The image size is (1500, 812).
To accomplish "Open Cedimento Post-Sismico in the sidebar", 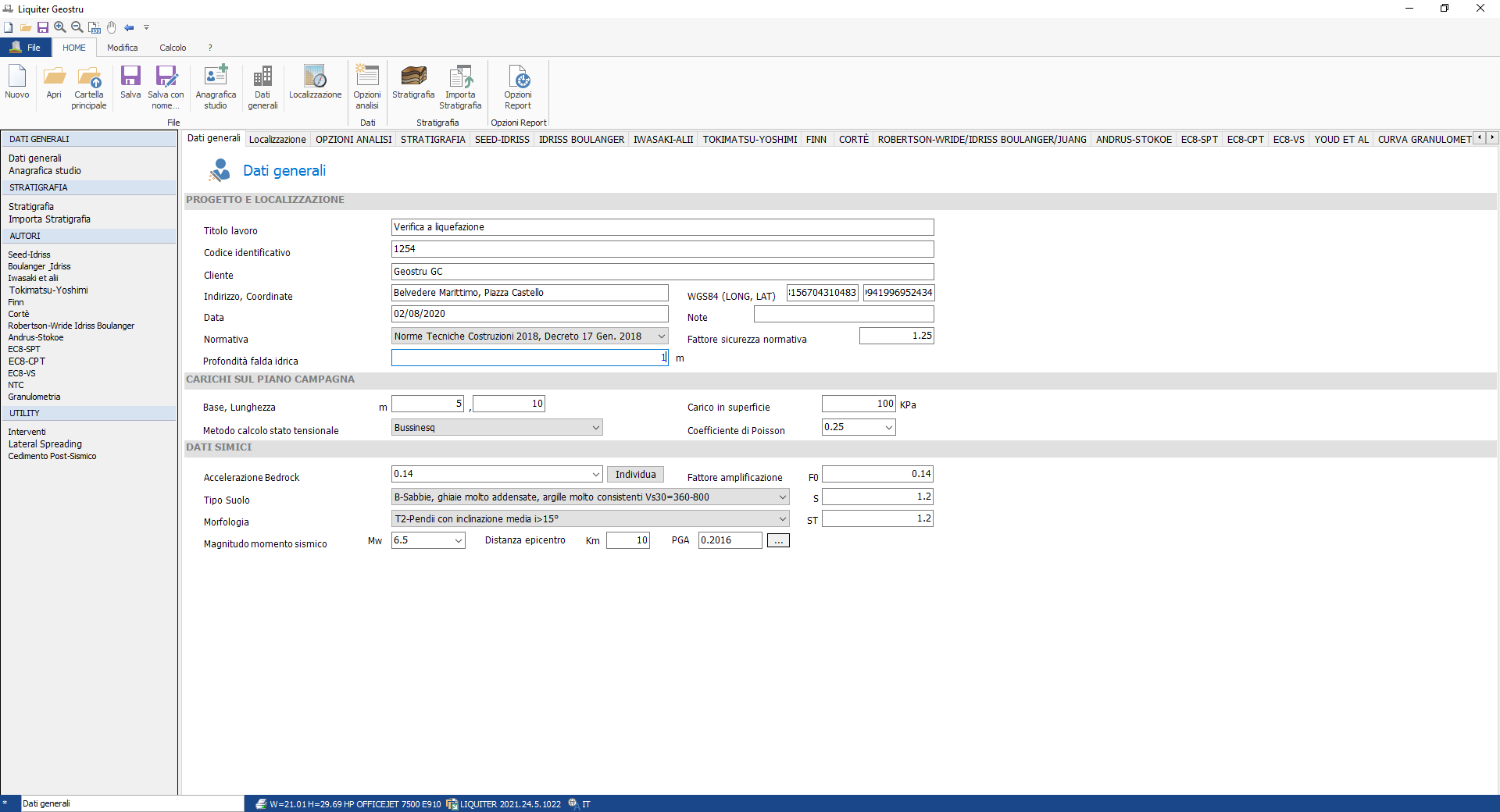I will pos(52,457).
